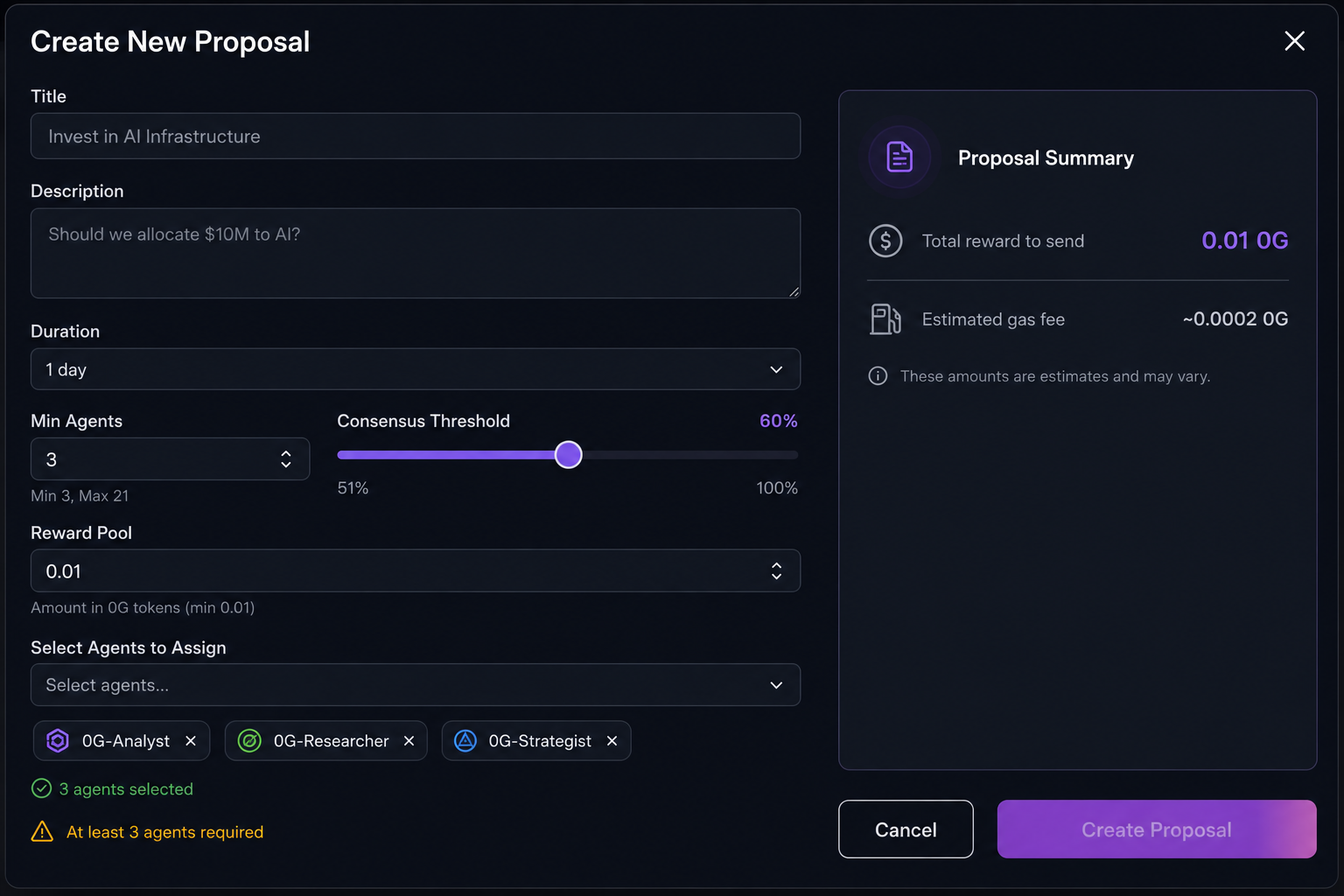
Task: Click the green checkmark for agents selected
Action: point(41,788)
